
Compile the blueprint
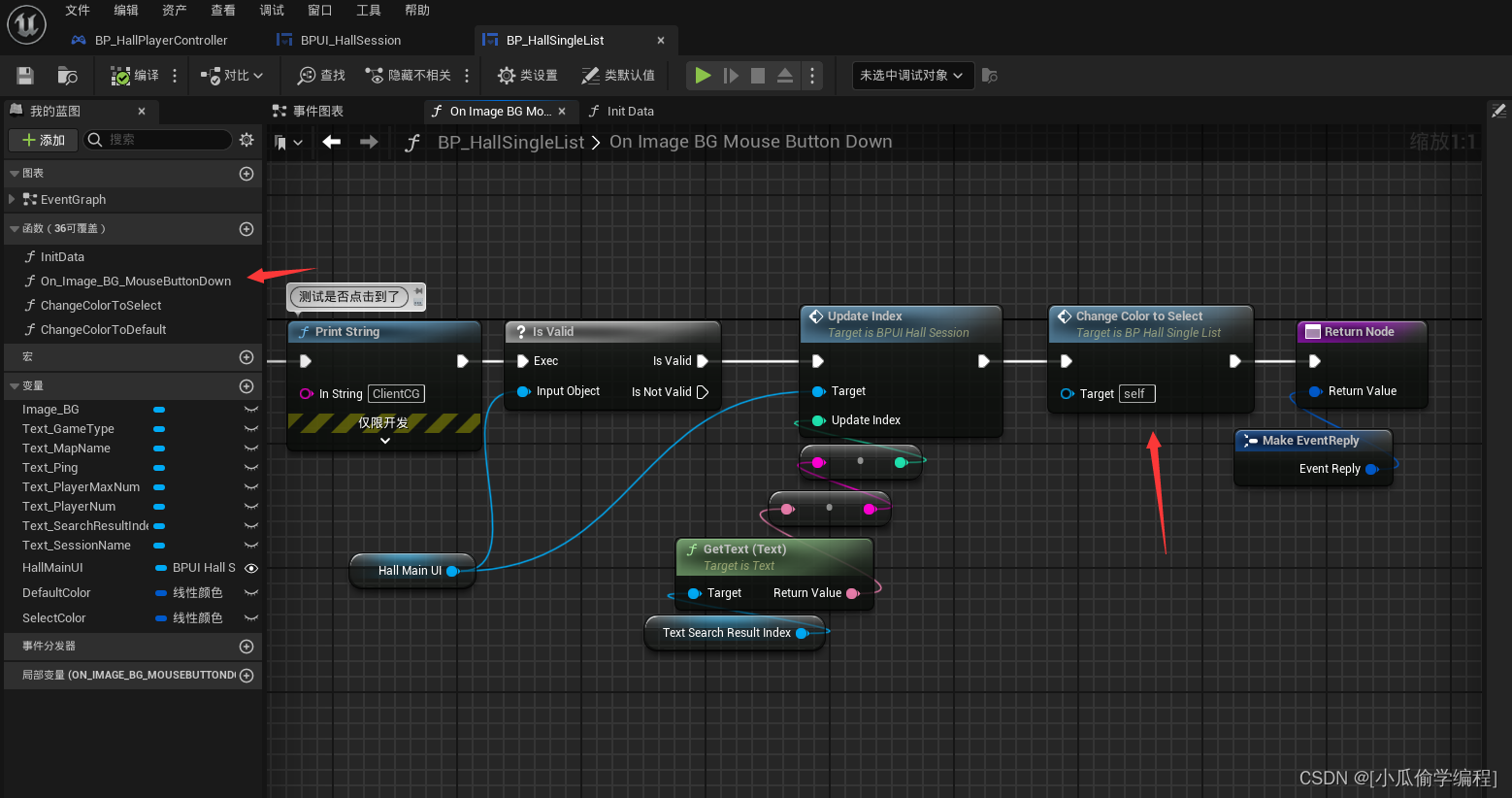pyautogui.click(x=134, y=76)
